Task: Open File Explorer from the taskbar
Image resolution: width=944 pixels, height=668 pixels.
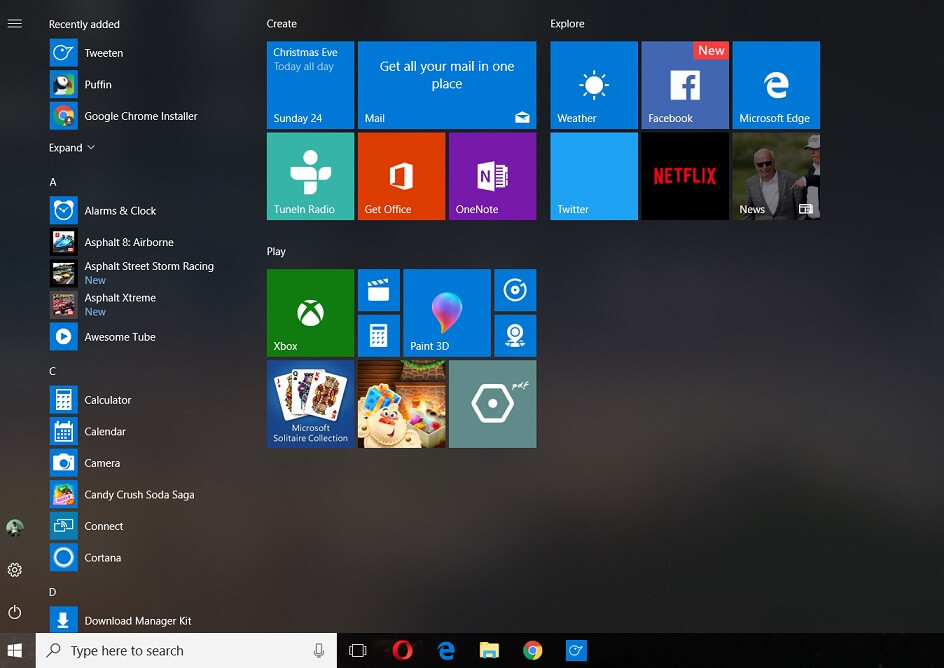Action: [x=489, y=651]
